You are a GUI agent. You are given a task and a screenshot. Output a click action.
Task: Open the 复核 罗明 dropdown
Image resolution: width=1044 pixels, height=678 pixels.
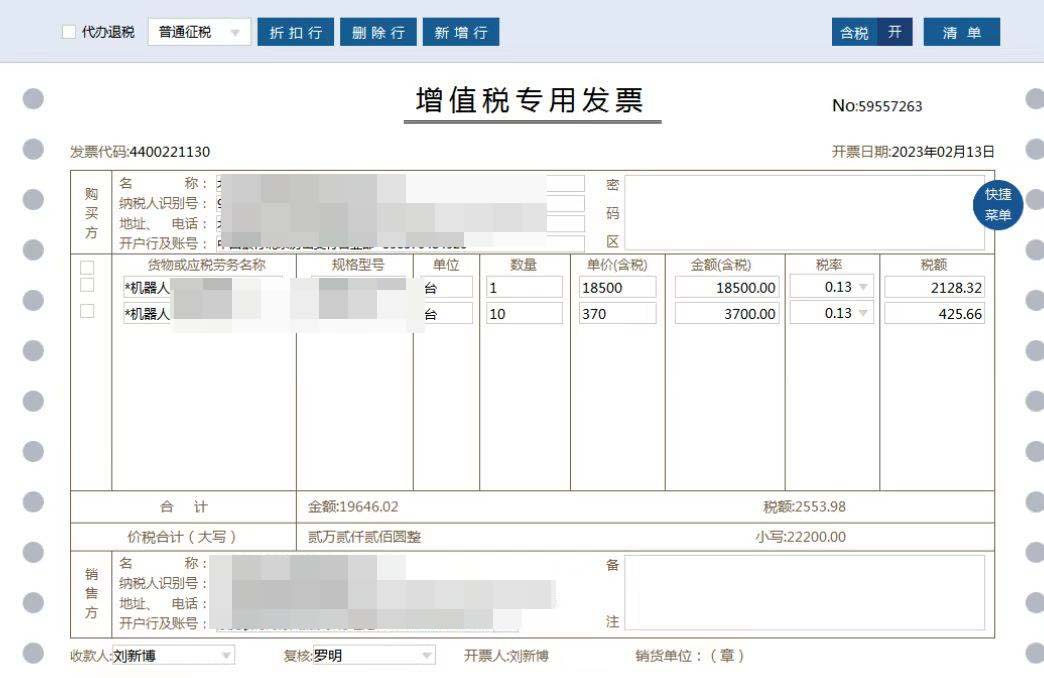click(x=427, y=656)
